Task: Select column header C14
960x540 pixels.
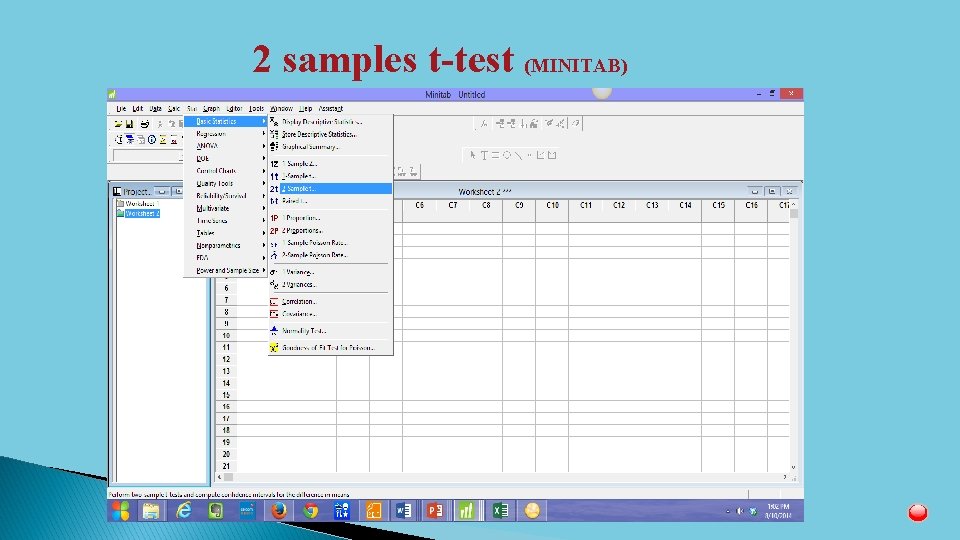Action: pyautogui.click(x=685, y=206)
